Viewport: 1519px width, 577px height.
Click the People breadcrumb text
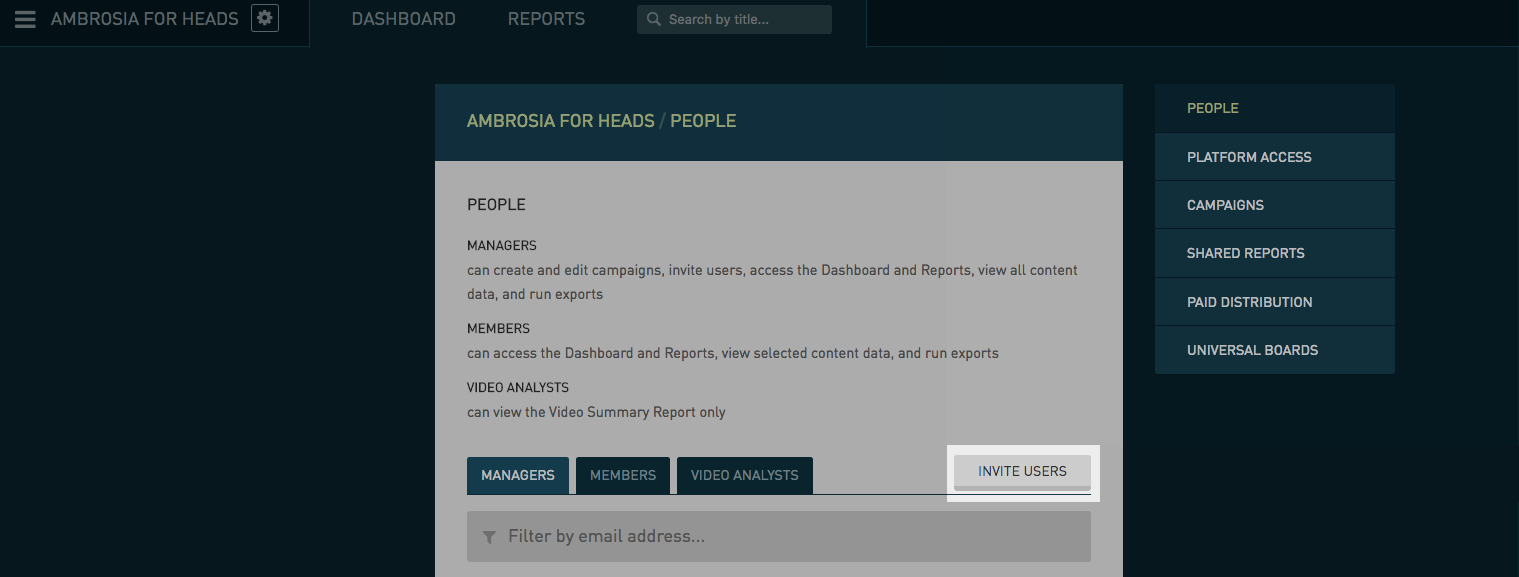coord(703,121)
